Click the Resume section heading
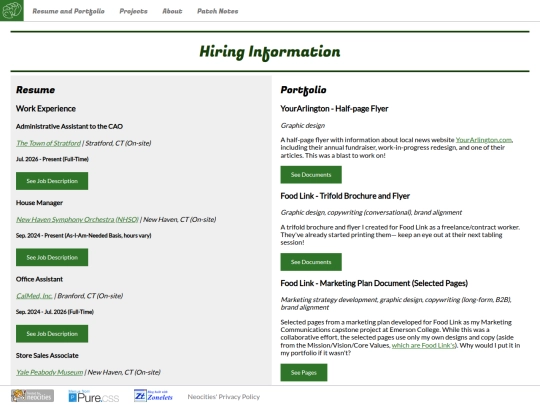This screenshot has width=540, height=405. (35, 90)
